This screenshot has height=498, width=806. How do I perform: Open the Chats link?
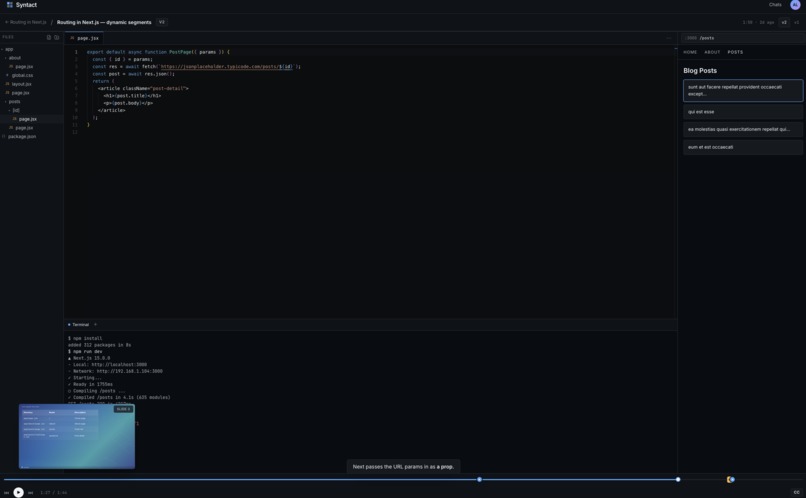[775, 5]
